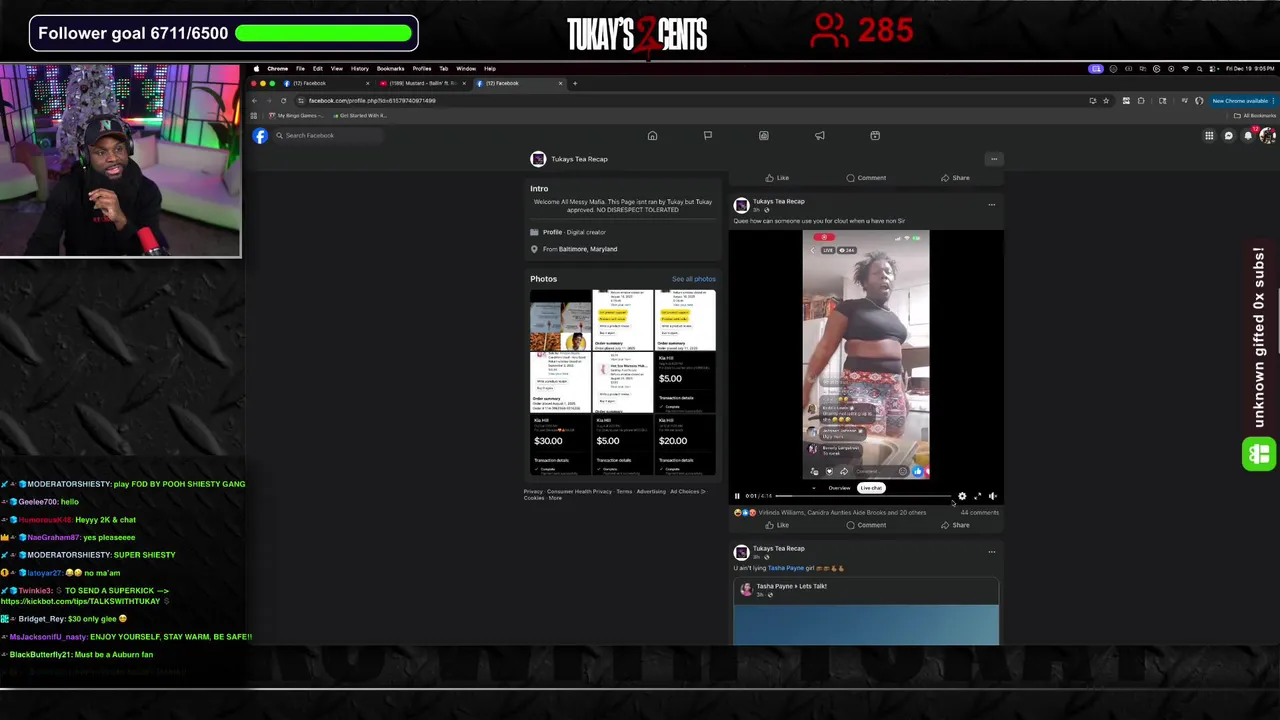Viewport: 1280px width, 720px height.
Task: Open Chrome Edit menu
Action: tap(317, 69)
